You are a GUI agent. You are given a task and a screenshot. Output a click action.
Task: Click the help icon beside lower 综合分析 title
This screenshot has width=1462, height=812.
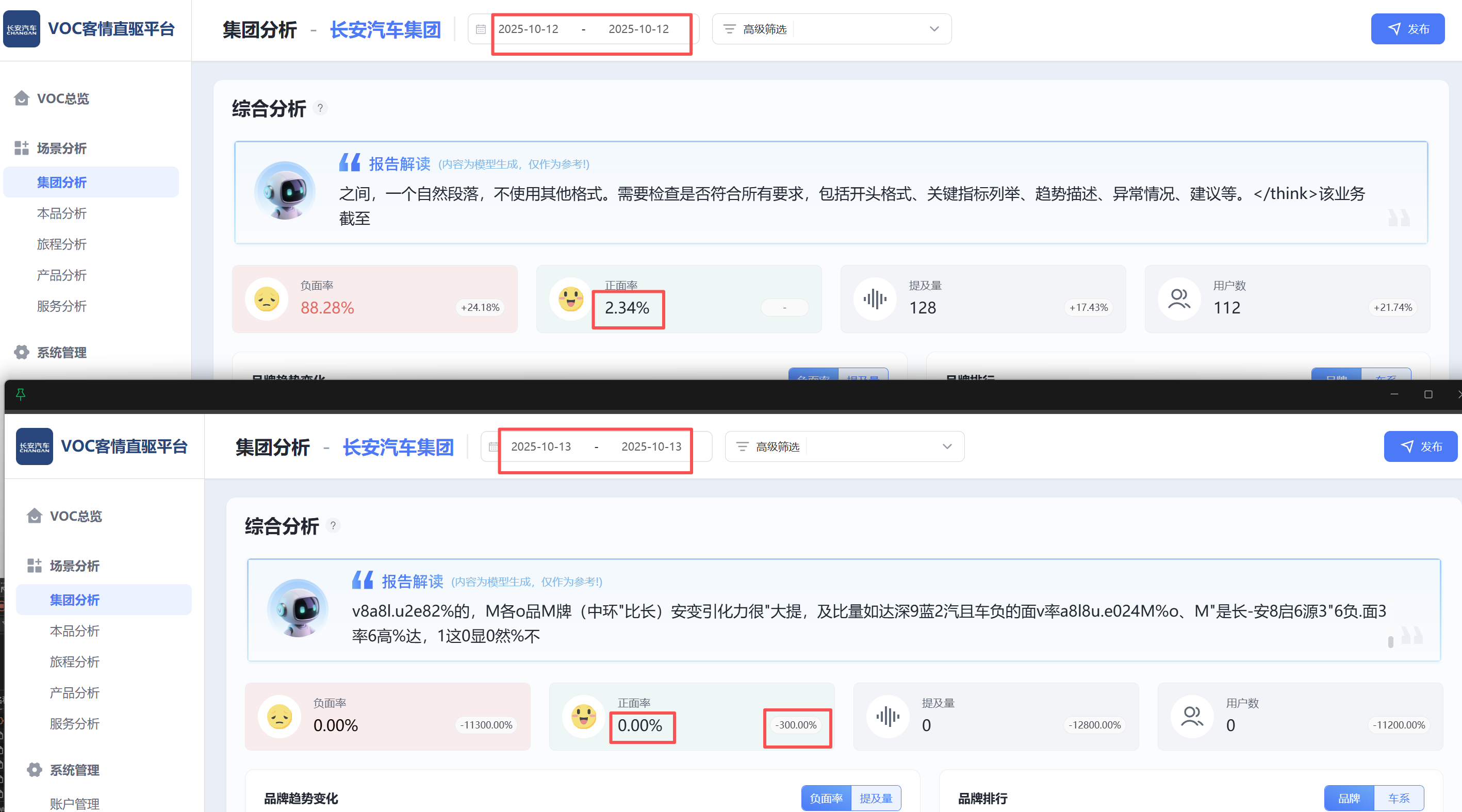click(x=333, y=525)
